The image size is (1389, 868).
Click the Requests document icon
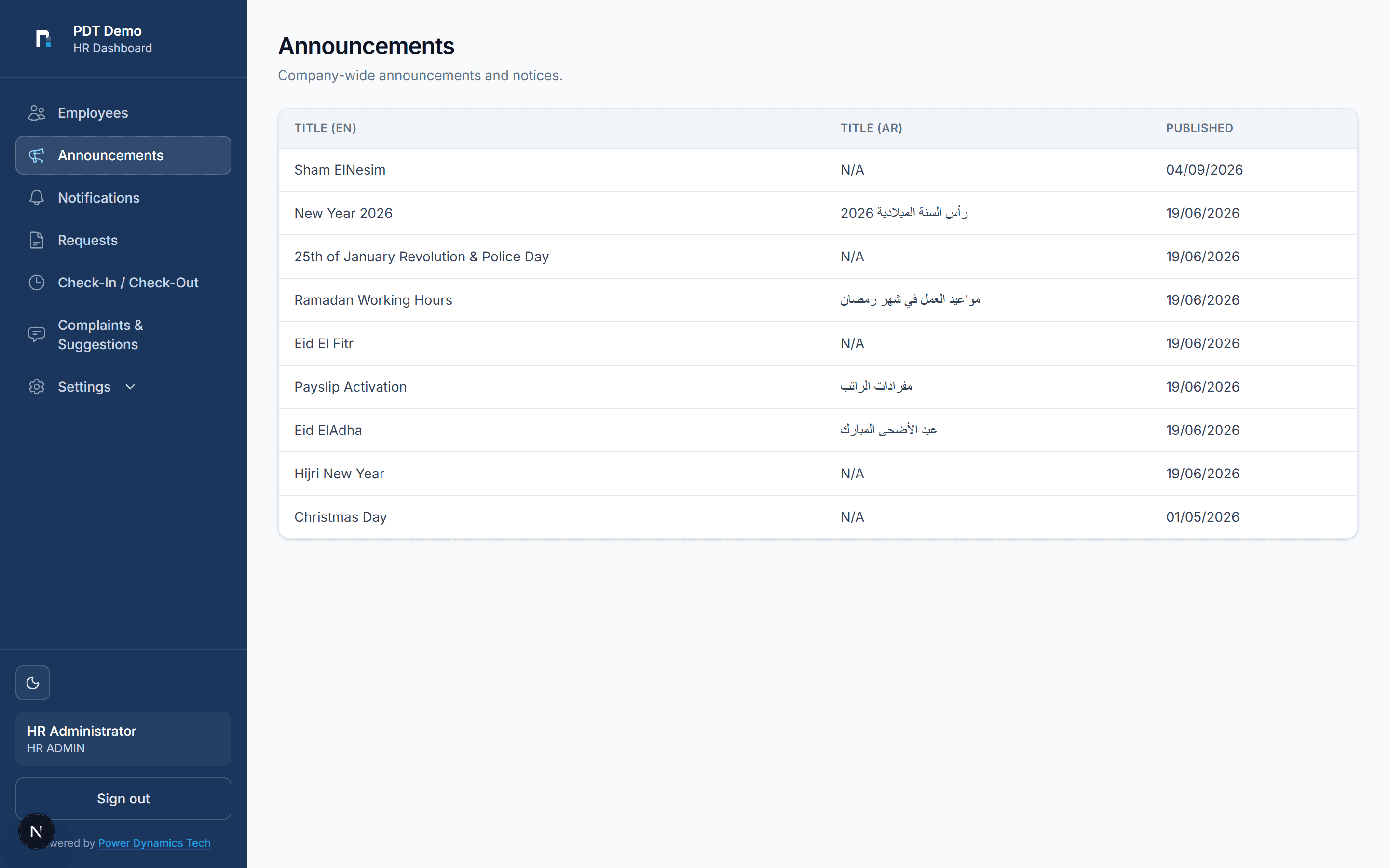click(37, 241)
